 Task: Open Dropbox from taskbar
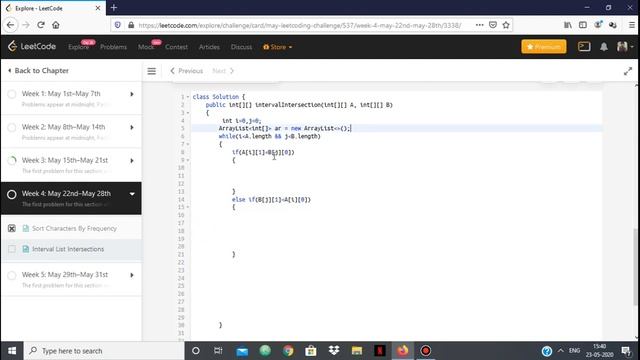(334, 351)
